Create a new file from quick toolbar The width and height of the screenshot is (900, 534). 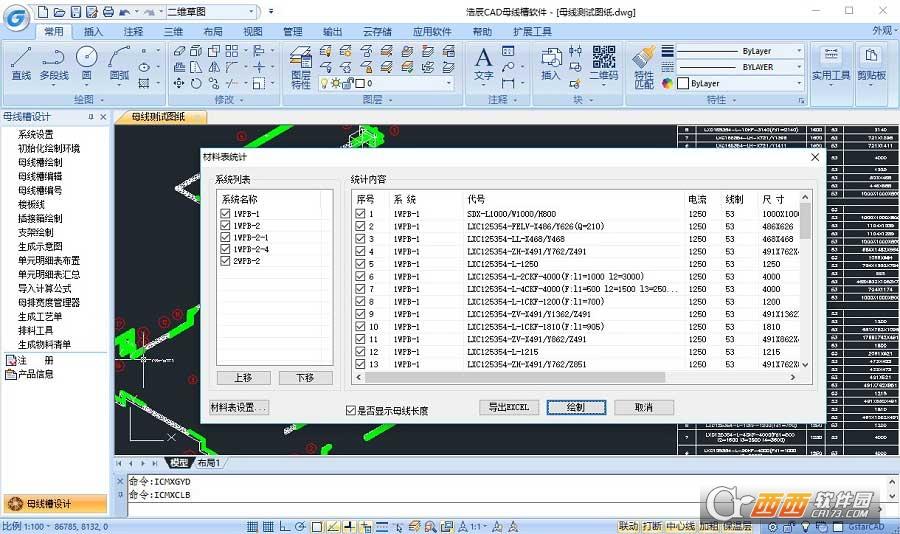click(42, 11)
